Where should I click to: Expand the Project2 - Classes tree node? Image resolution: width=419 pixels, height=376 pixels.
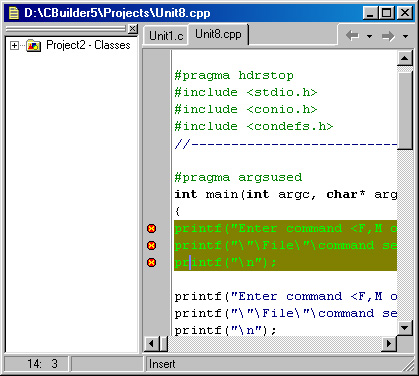(14, 45)
